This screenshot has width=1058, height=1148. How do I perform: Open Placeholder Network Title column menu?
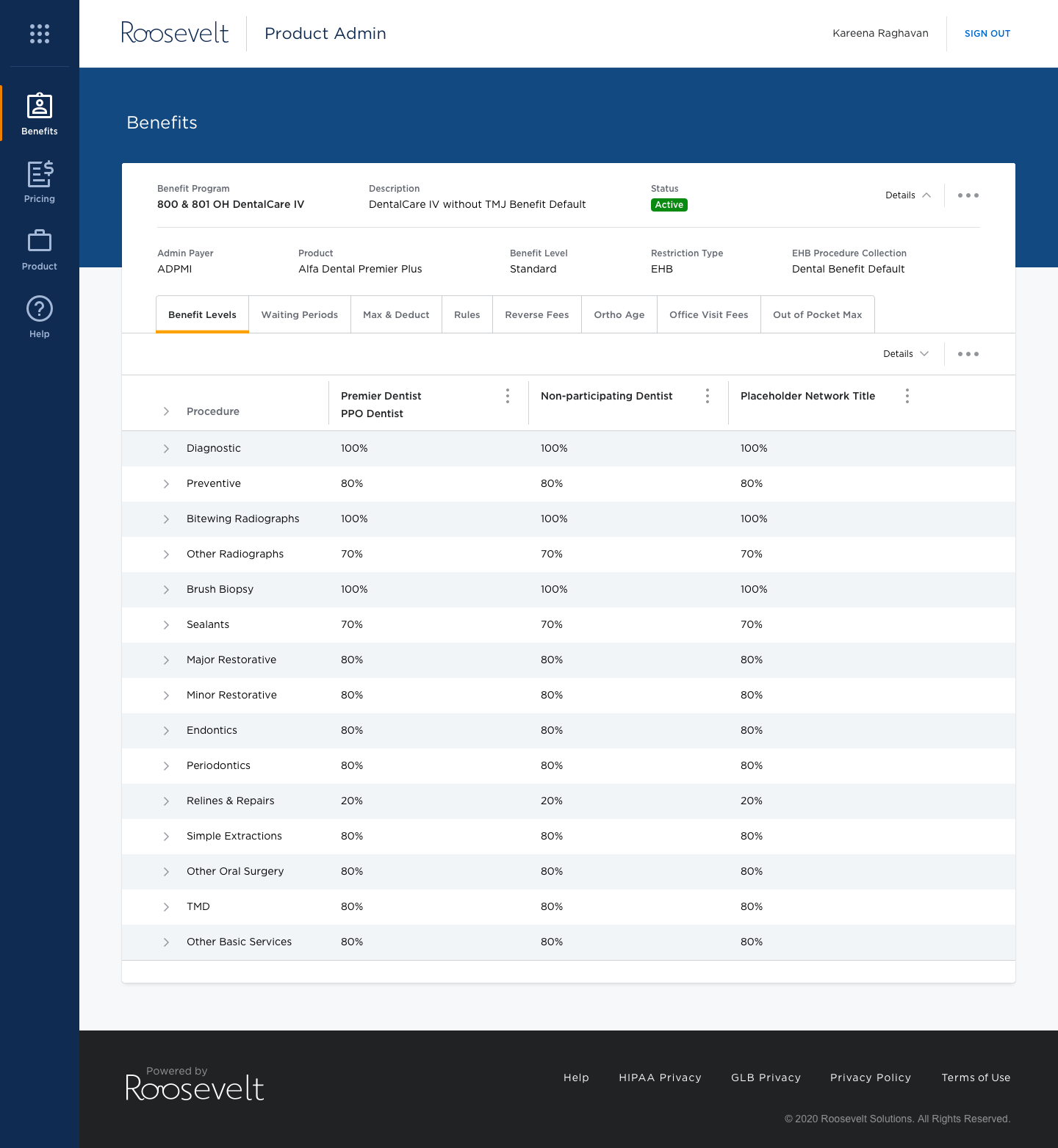tap(907, 396)
